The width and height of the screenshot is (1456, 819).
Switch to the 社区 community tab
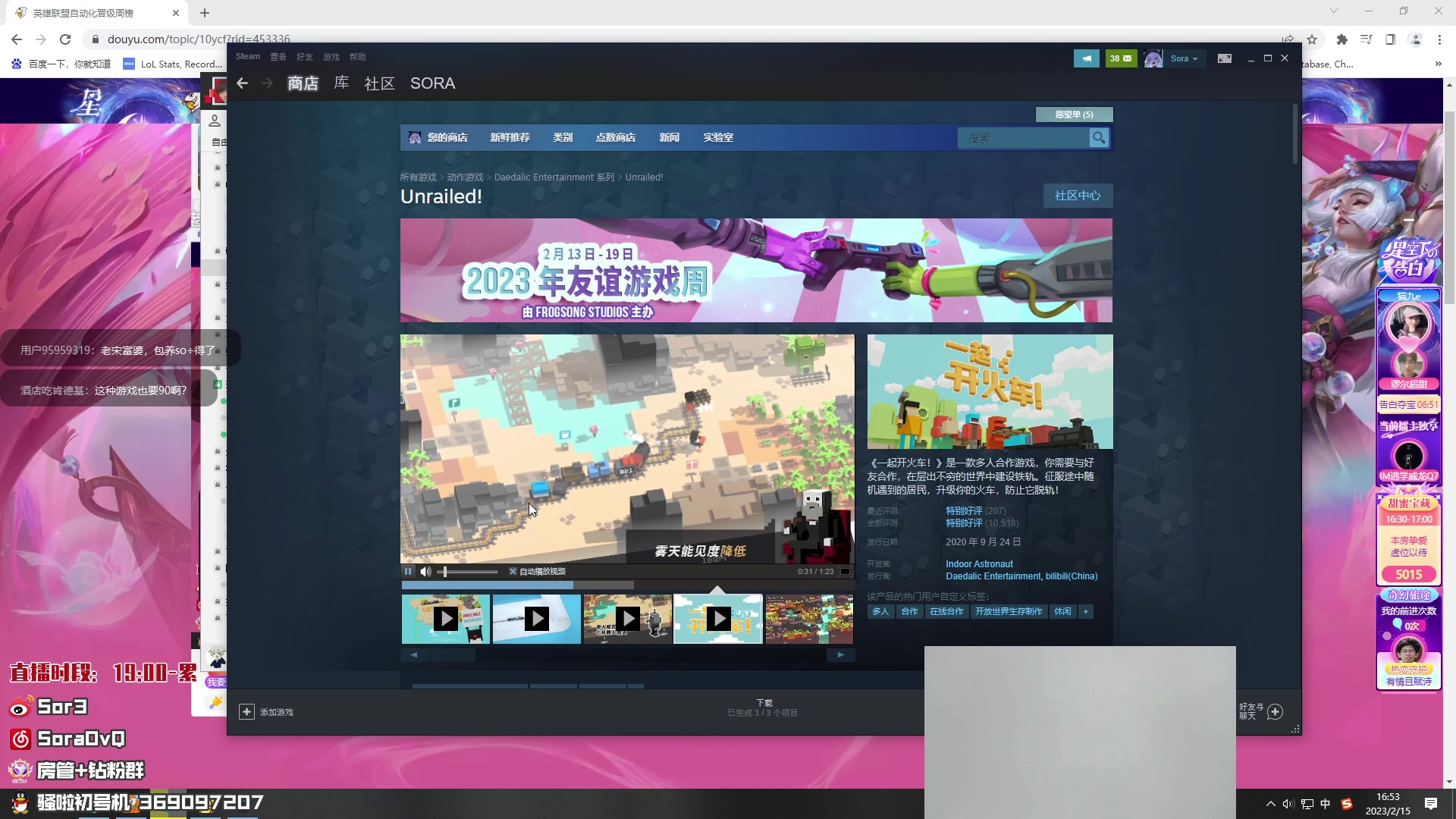point(379,83)
